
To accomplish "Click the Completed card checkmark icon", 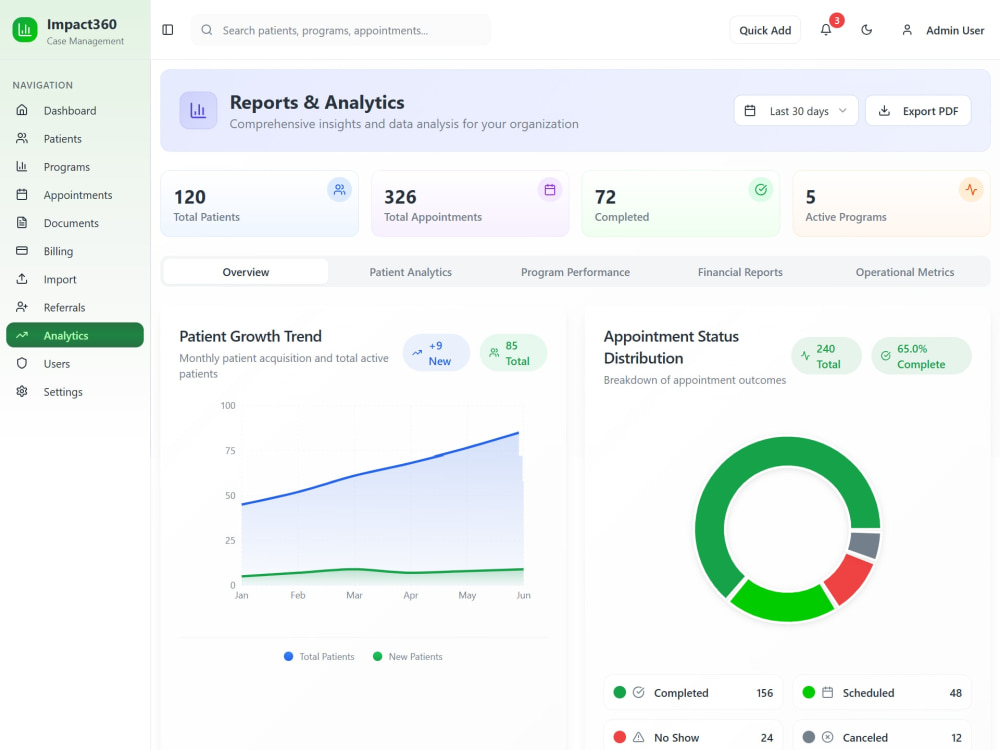I will (761, 189).
